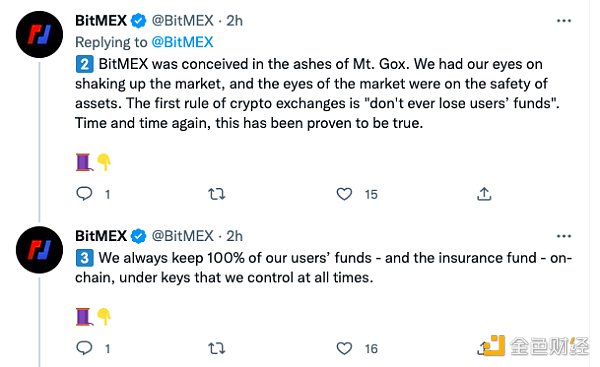Open the 2h timestamp on second tweet

(x=234, y=236)
